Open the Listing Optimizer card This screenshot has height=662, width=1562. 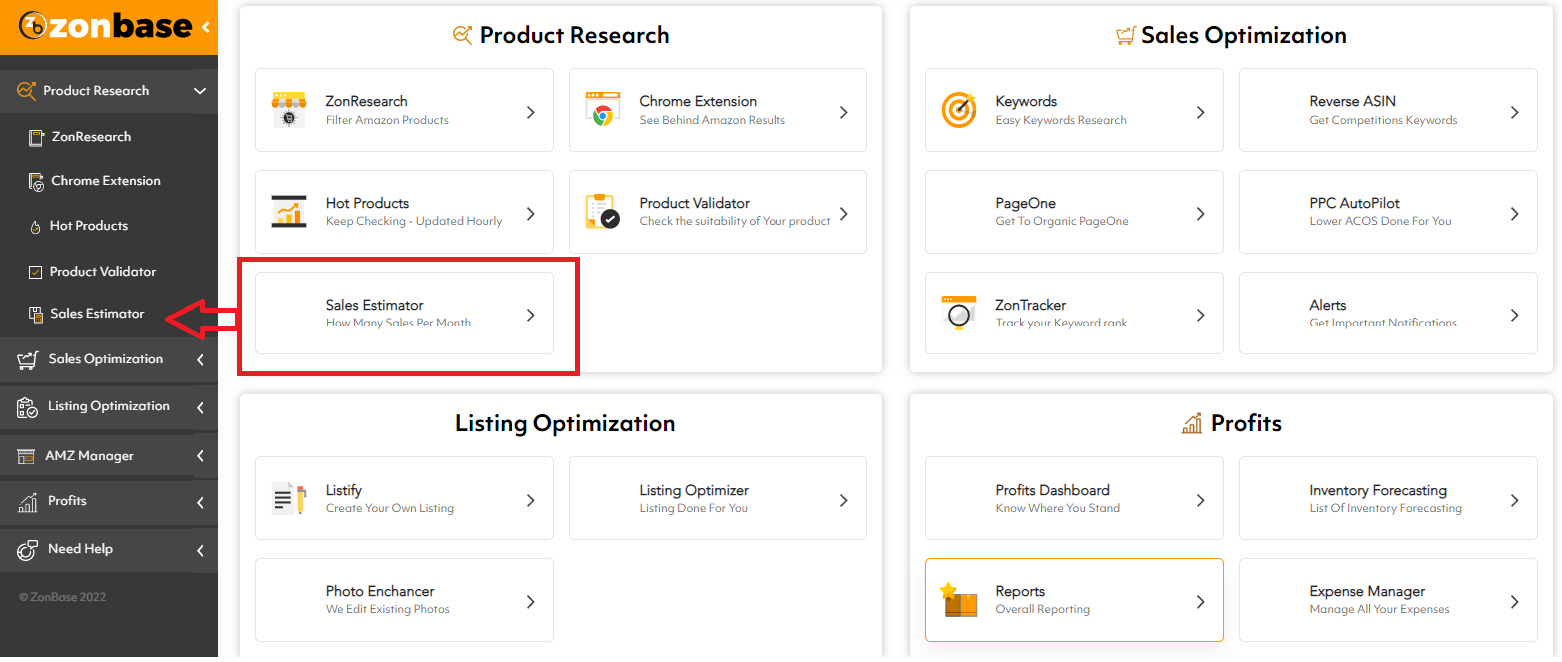coord(718,498)
